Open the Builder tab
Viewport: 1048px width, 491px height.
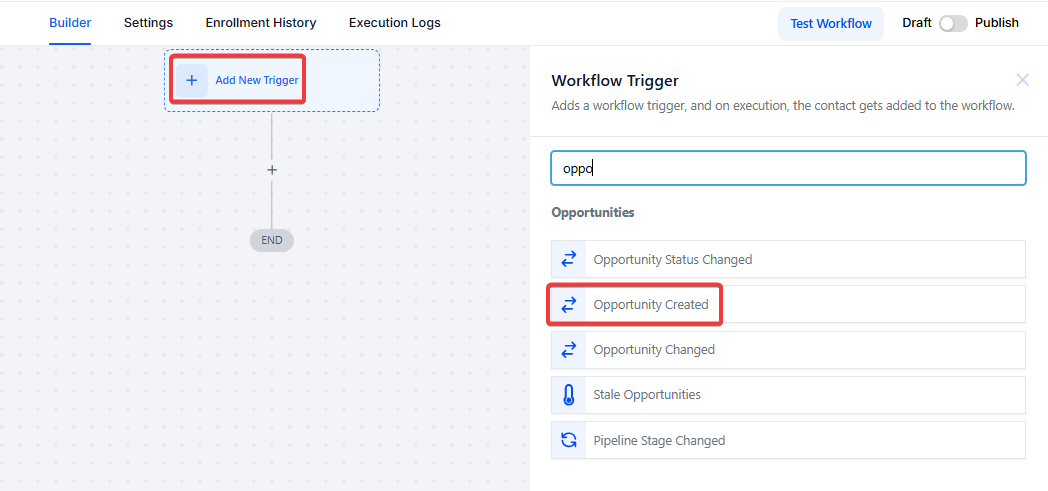pyautogui.click(x=70, y=22)
